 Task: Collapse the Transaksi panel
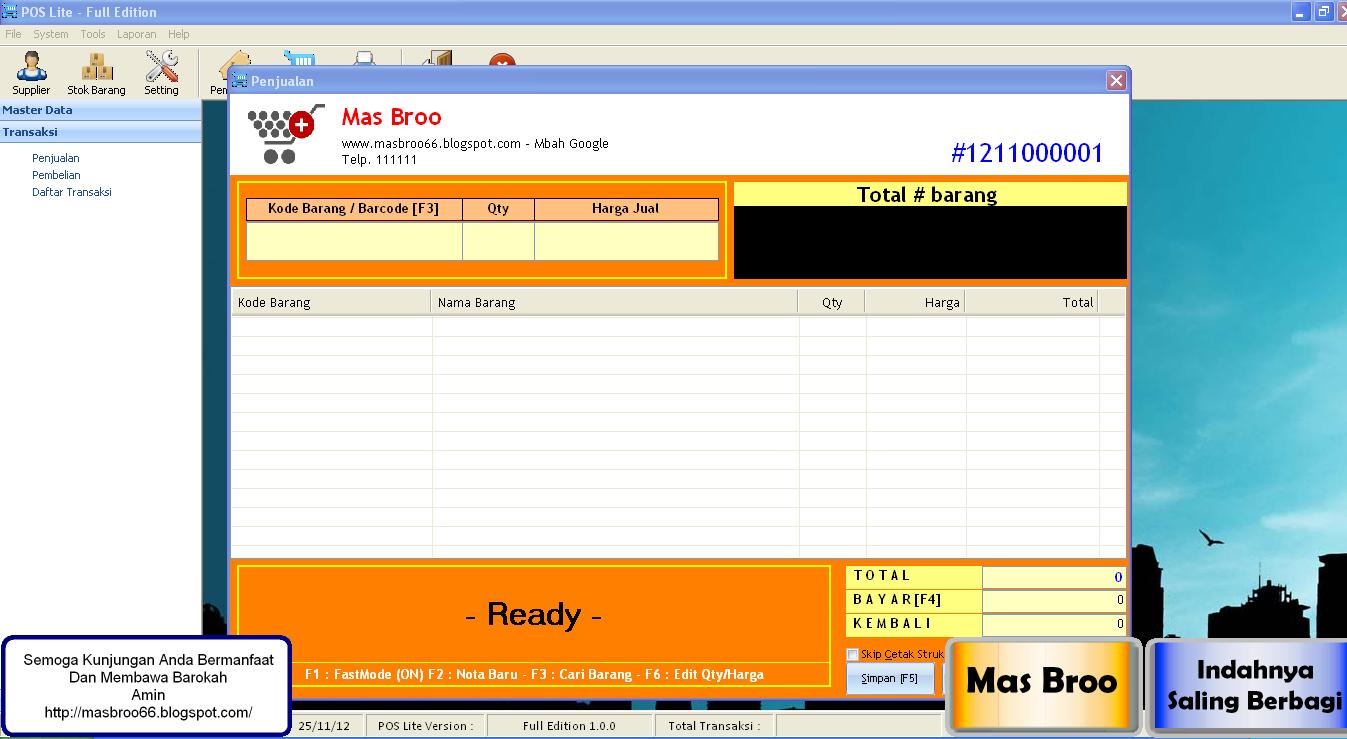(x=100, y=131)
